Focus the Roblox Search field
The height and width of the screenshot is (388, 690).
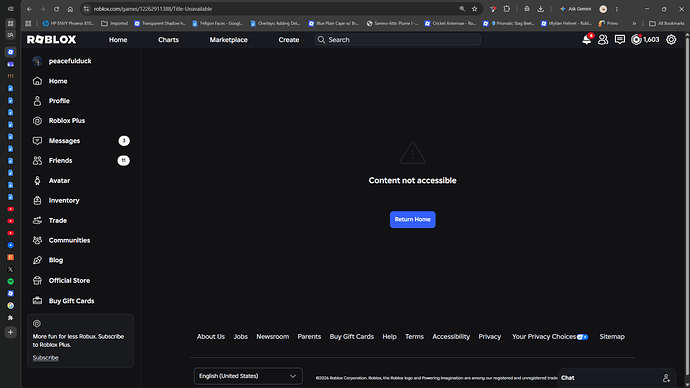(x=397, y=40)
